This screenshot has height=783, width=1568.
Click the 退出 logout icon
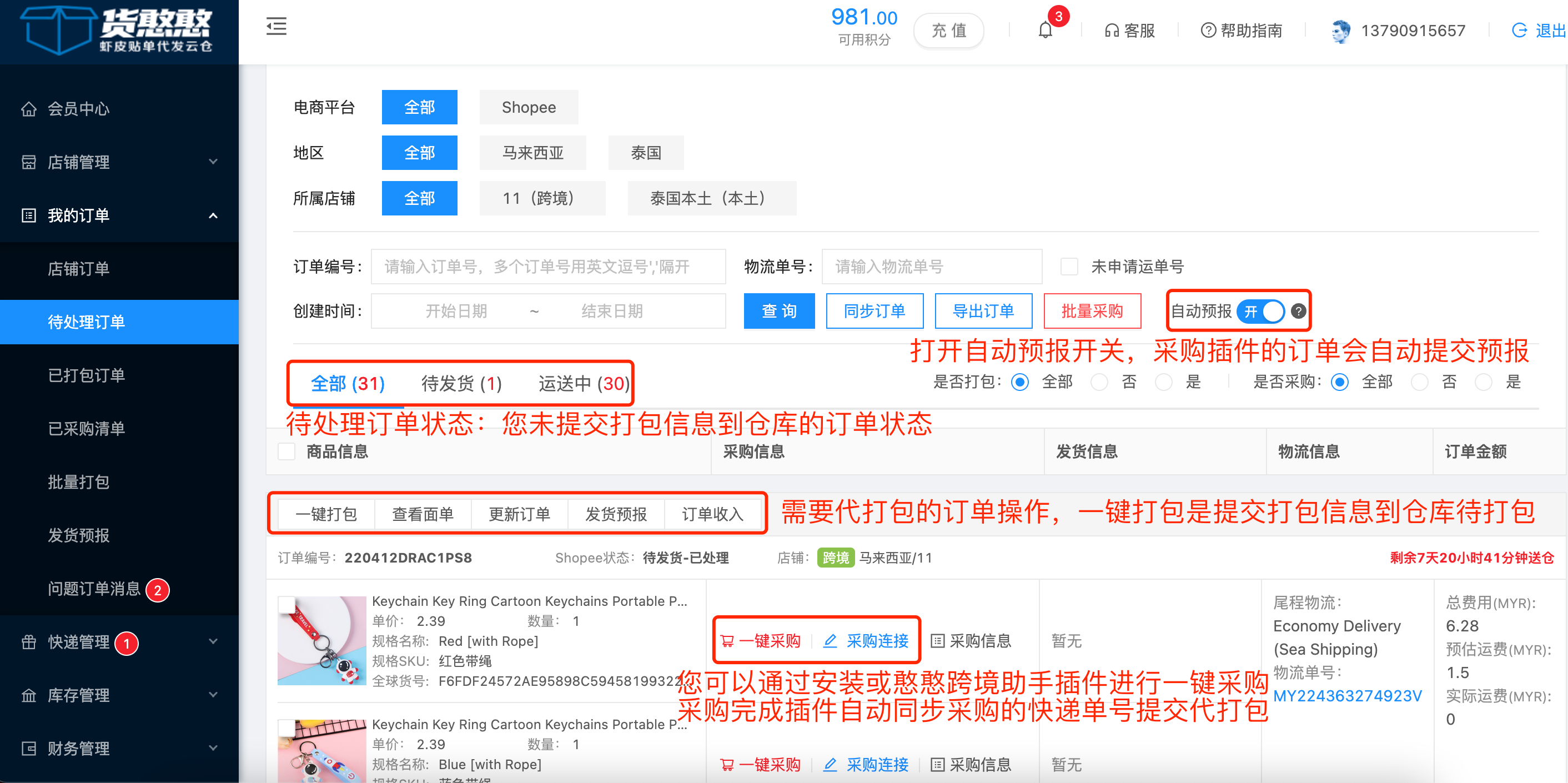point(1519,31)
